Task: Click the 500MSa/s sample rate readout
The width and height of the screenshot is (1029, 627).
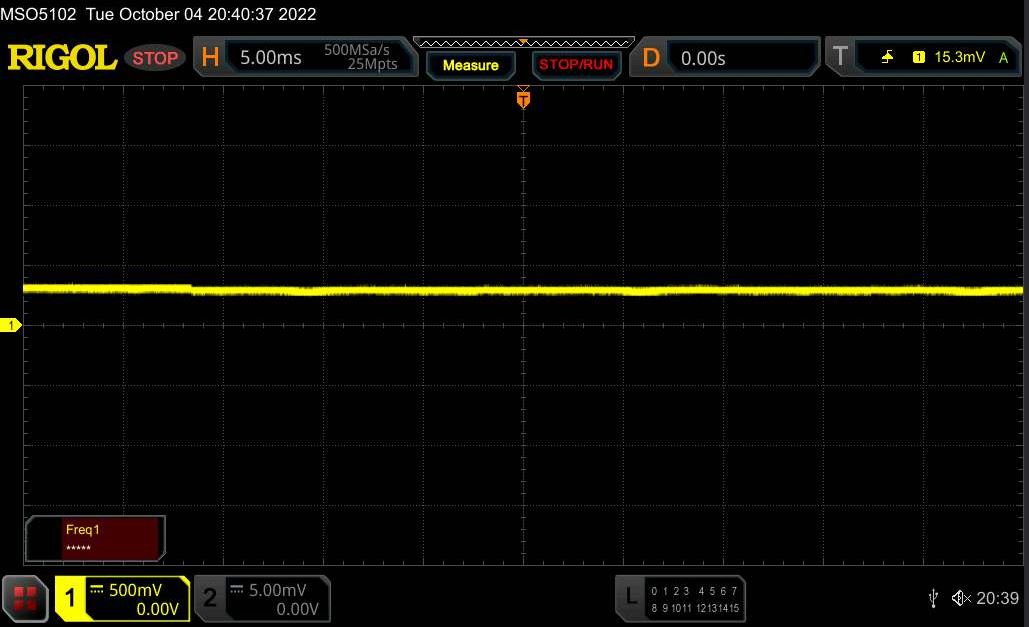Action: [357, 50]
